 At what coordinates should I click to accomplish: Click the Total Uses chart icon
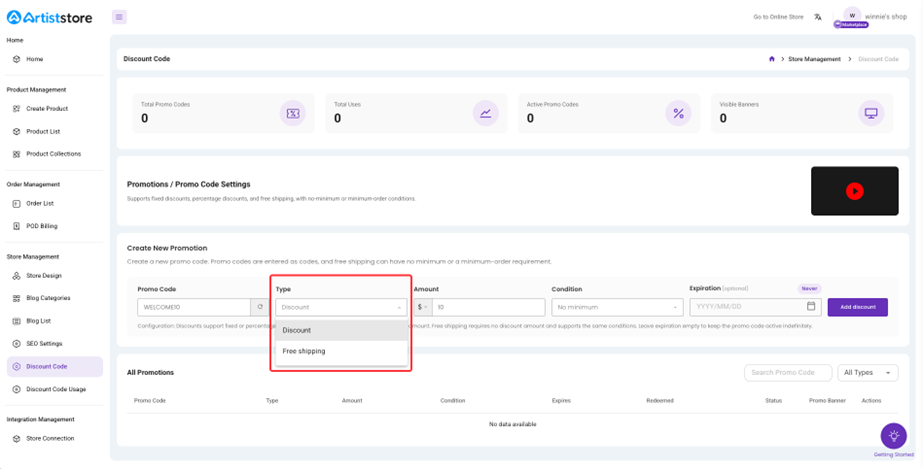click(486, 114)
